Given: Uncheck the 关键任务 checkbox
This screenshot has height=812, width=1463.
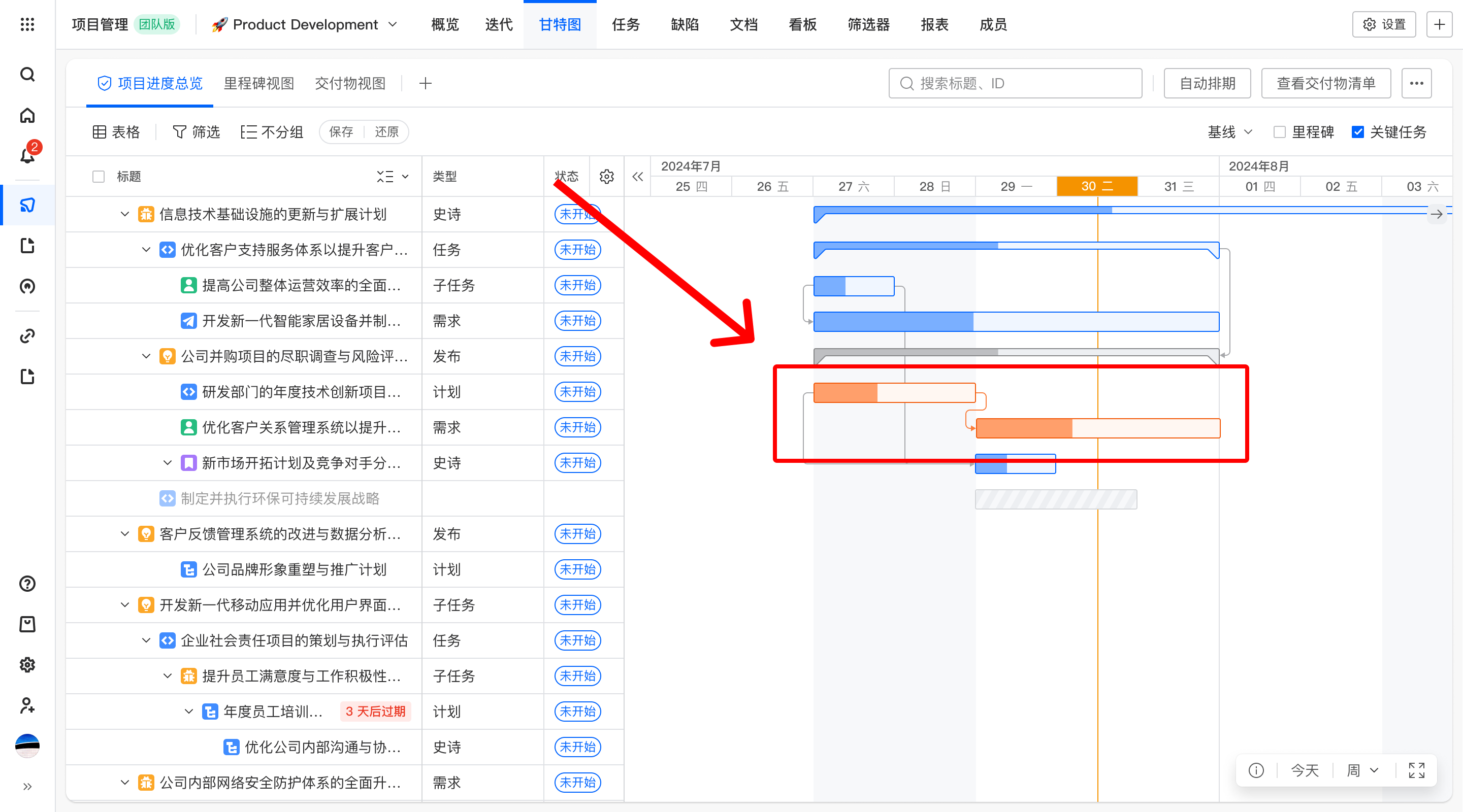Looking at the screenshot, I should point(1357,132).
